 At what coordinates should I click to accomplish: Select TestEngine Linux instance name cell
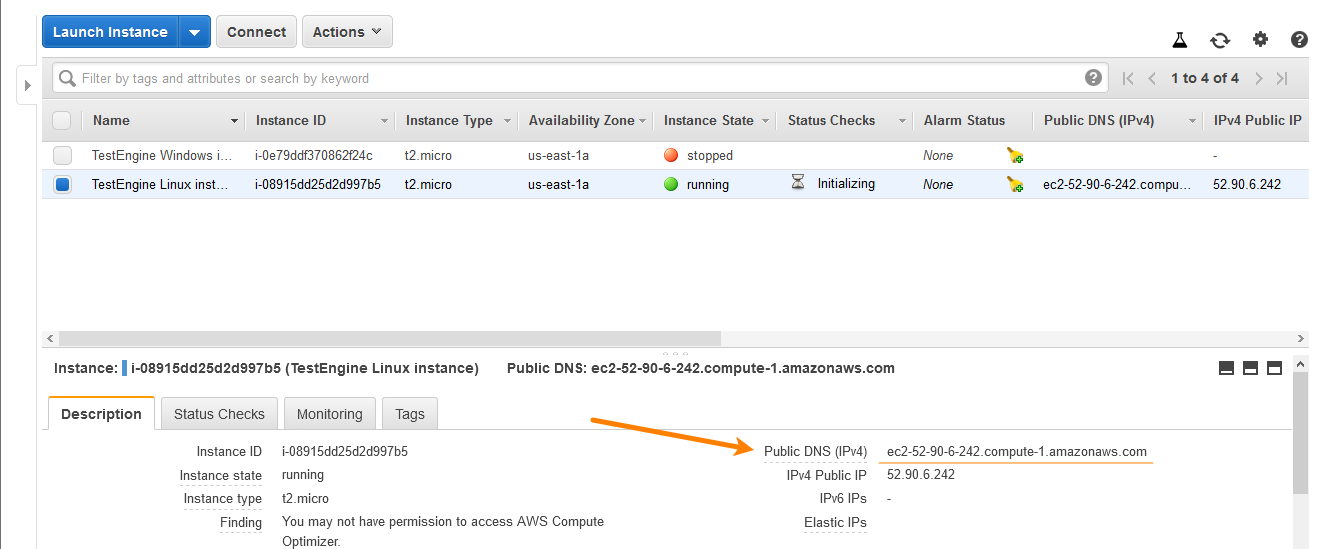click(x=160, y=184)
